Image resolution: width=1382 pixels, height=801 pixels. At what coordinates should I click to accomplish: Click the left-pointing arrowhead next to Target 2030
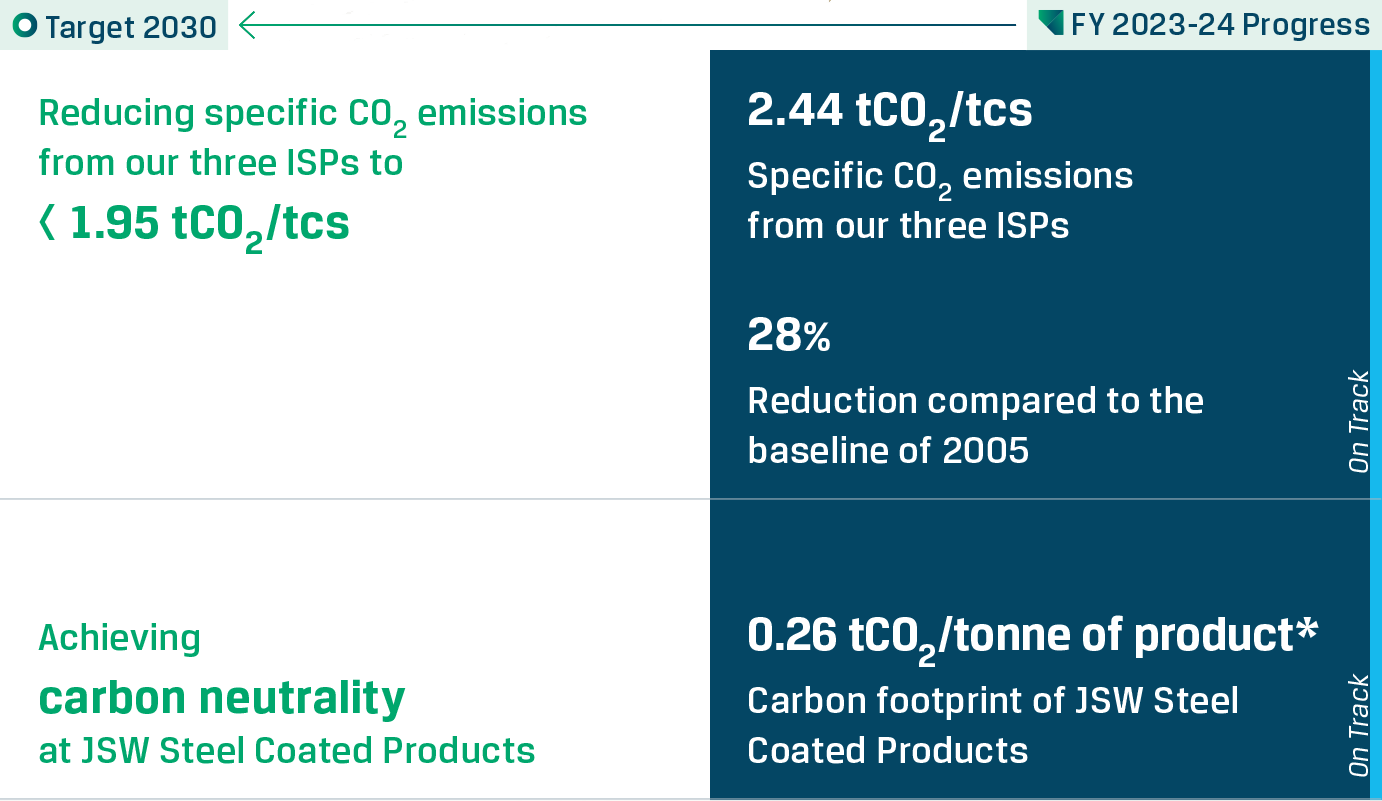pyautogui.click(x=248, y=25)
